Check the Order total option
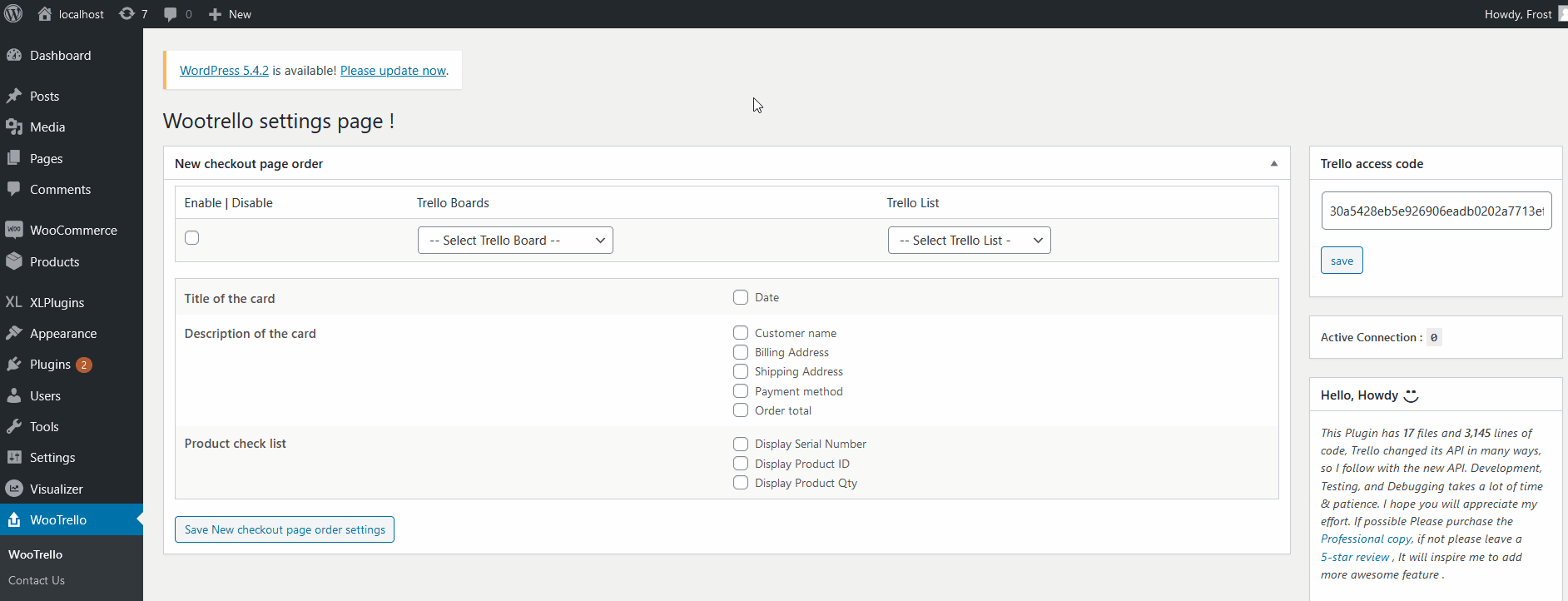Screen dimensions: 1568x601 click(x=741, y=410)
